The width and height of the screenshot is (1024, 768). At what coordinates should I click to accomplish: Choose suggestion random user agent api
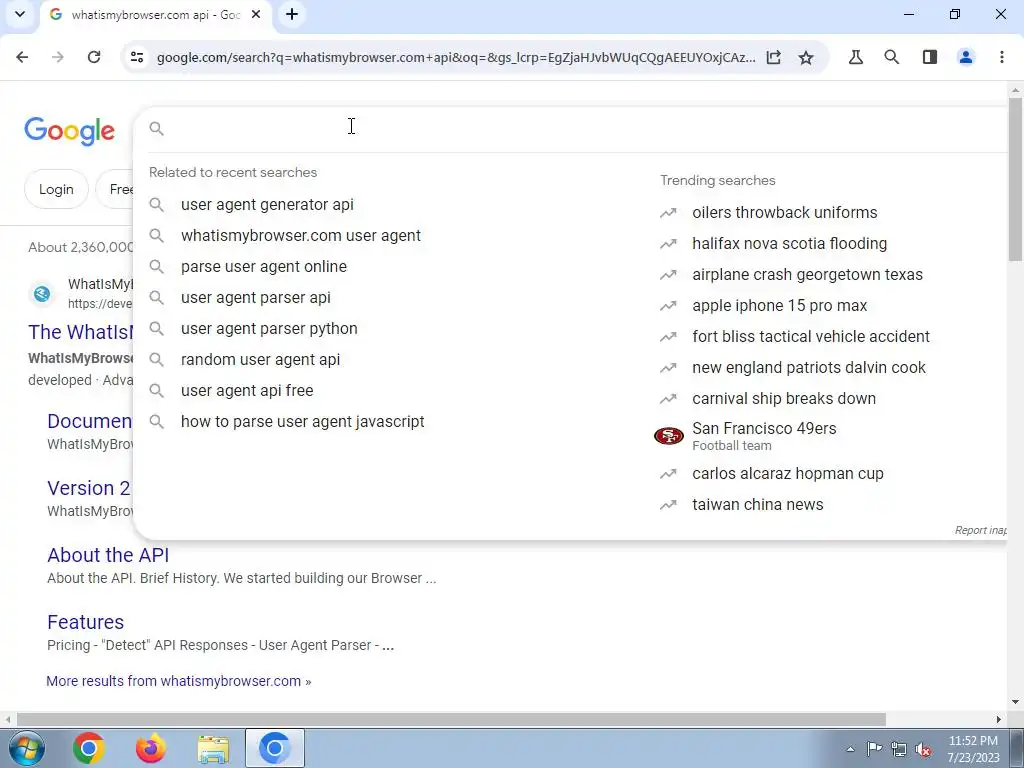point(260,360)
